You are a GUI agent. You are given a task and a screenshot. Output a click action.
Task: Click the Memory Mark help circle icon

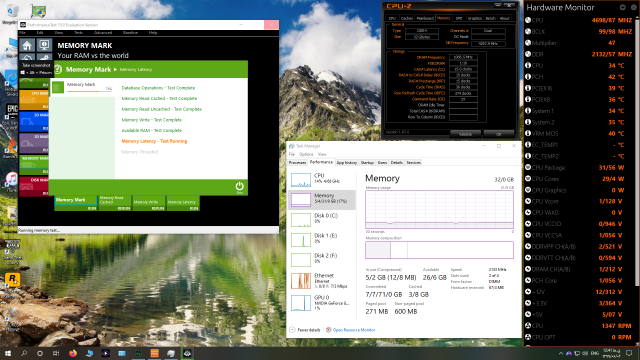tap(58, 69)
